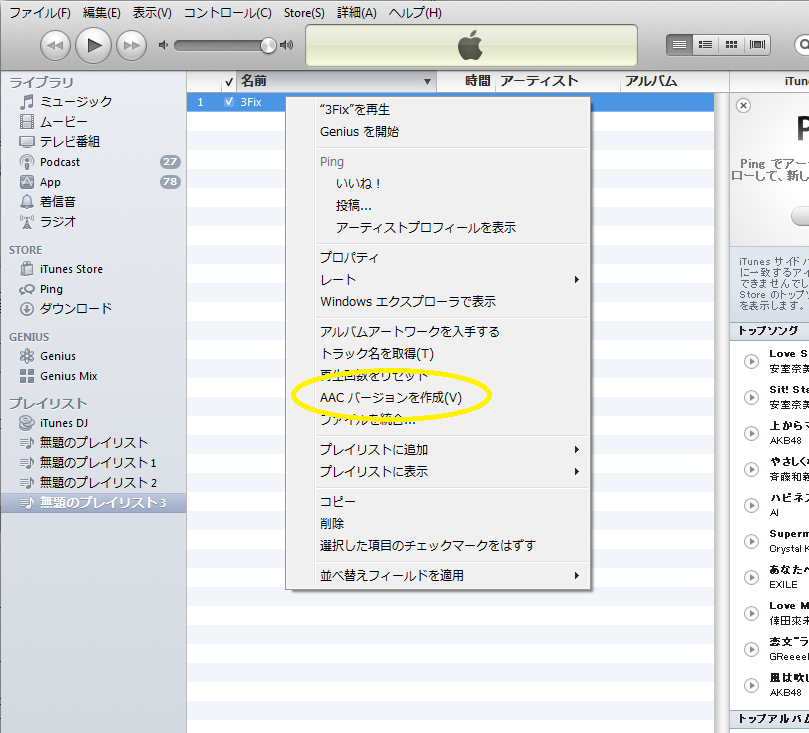Click the 名前 column sort arrow
Screen dimensions: 809x733
pyautogui.click(x=427, y=82)
